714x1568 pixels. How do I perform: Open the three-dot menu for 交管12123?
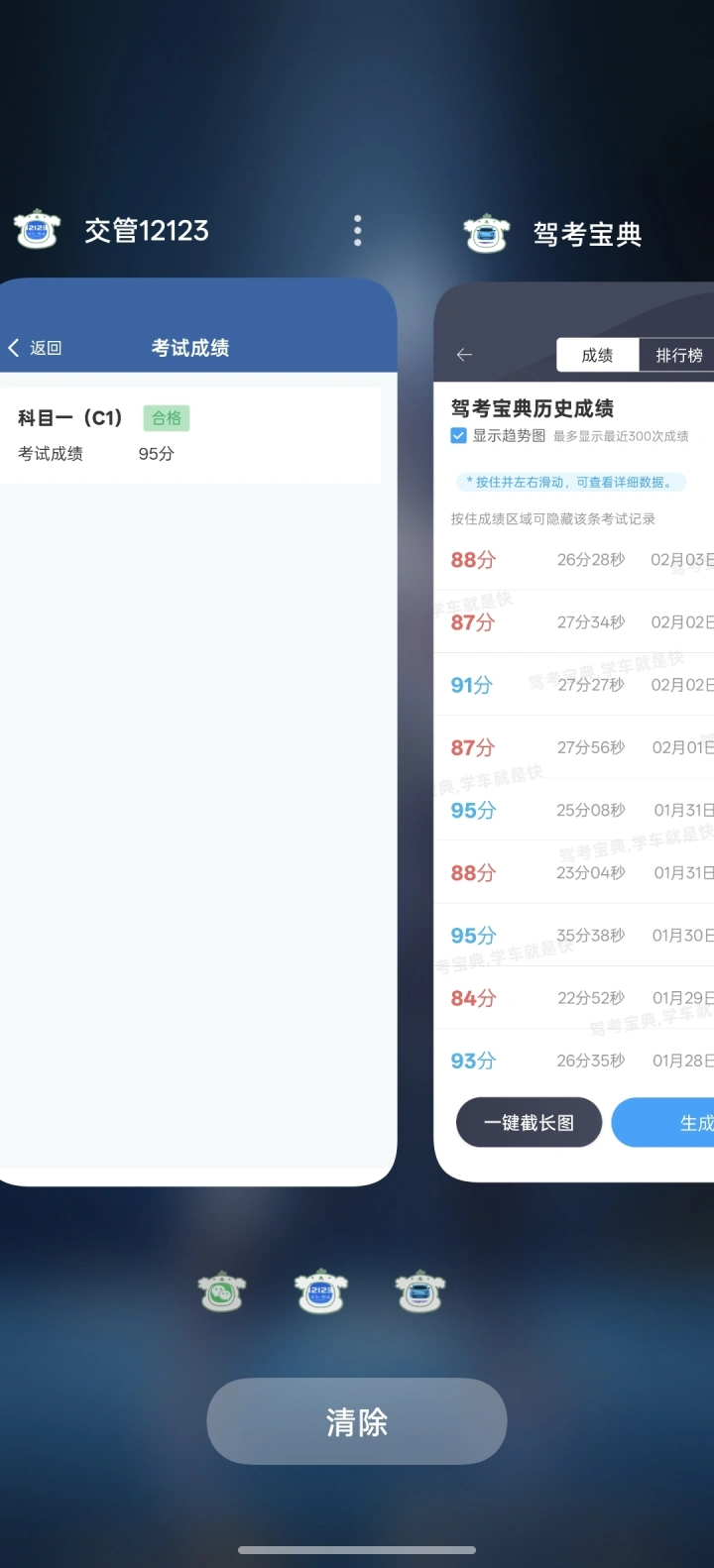click(358, 230)
